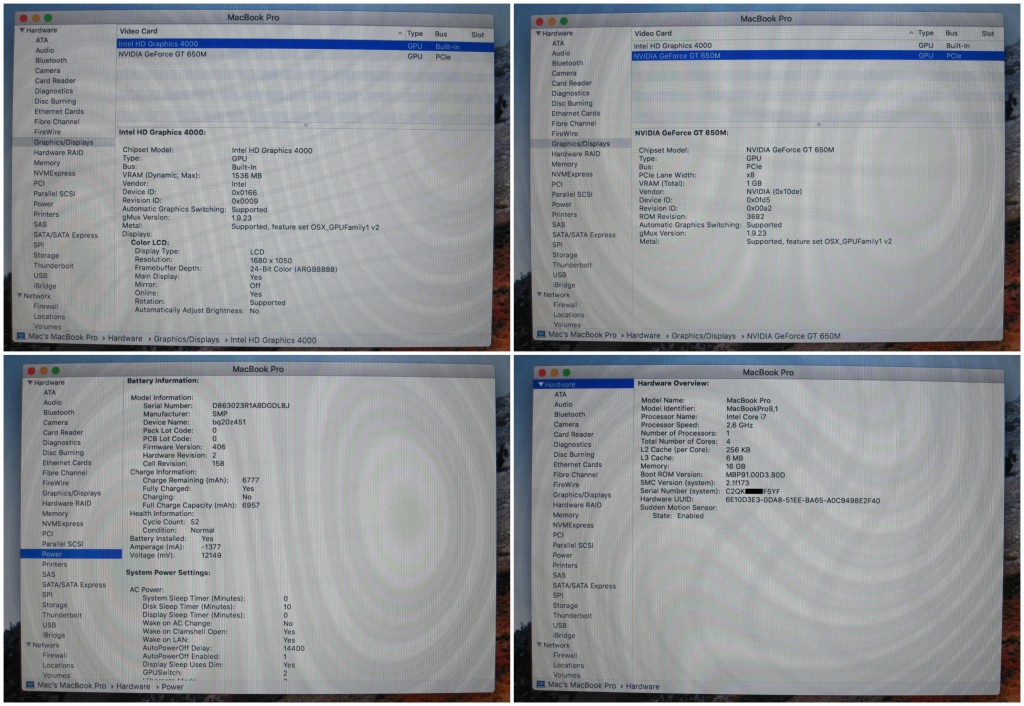The height and width of the screenshot is (706, 1024).
Task: Click Model Identifier value MacBookPro9,1
Action: pos(752,408)
